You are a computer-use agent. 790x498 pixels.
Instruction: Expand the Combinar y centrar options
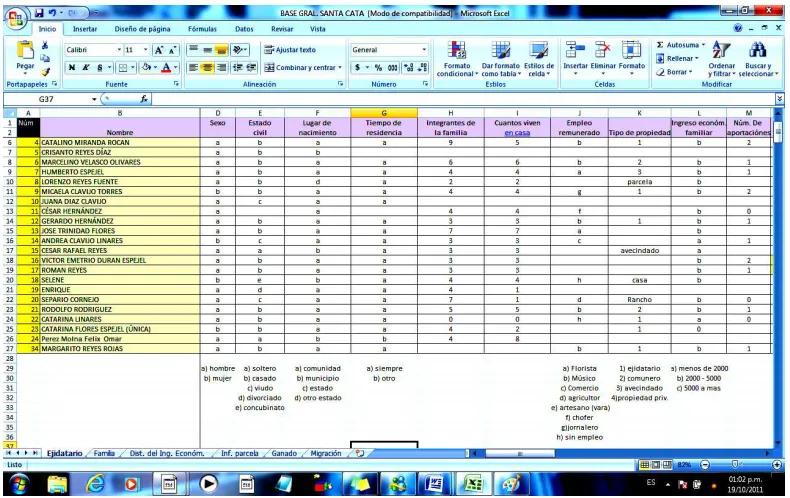(340, 67)
